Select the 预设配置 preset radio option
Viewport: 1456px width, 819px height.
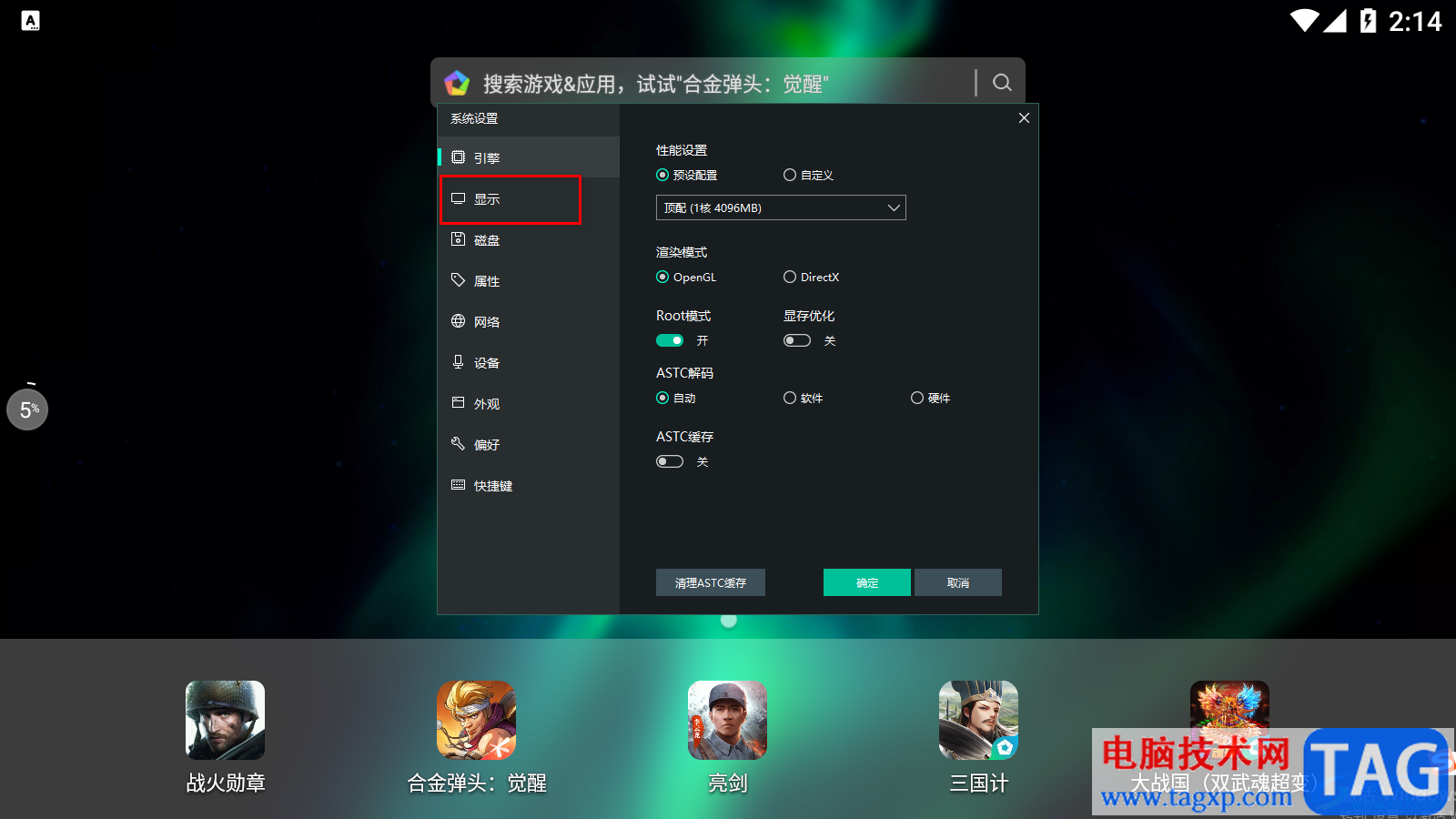pos(686,175)
